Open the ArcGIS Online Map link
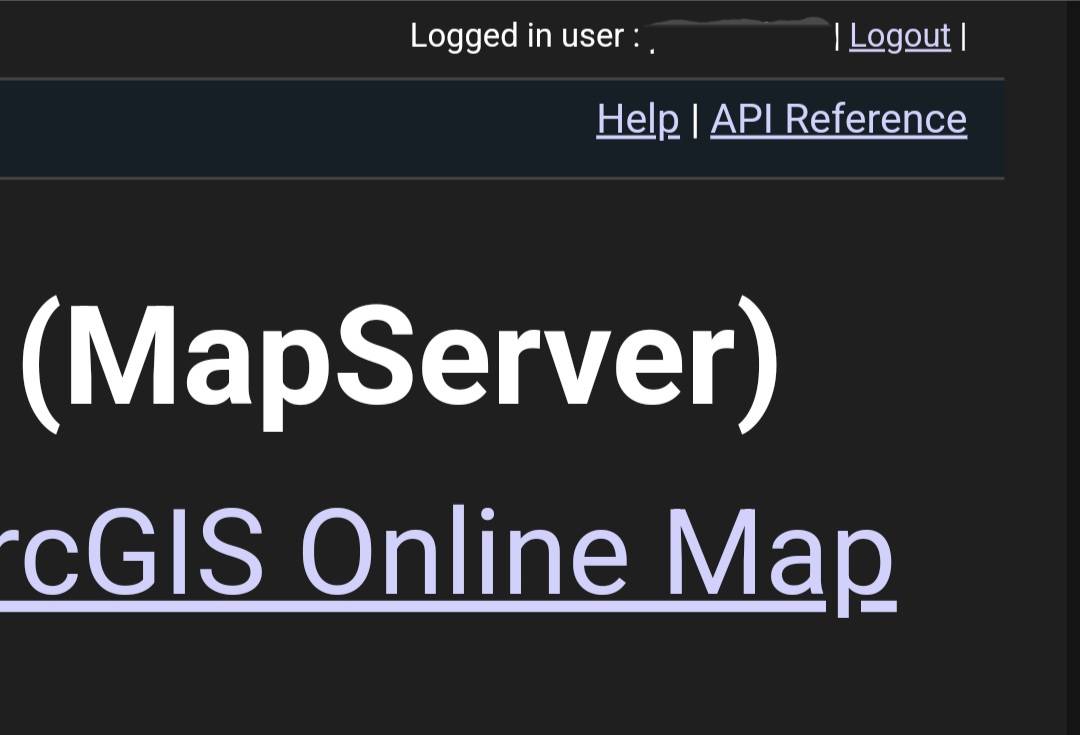Image resolution: width=1080 pixels, height=735 pixels. [x=448, y=559]
